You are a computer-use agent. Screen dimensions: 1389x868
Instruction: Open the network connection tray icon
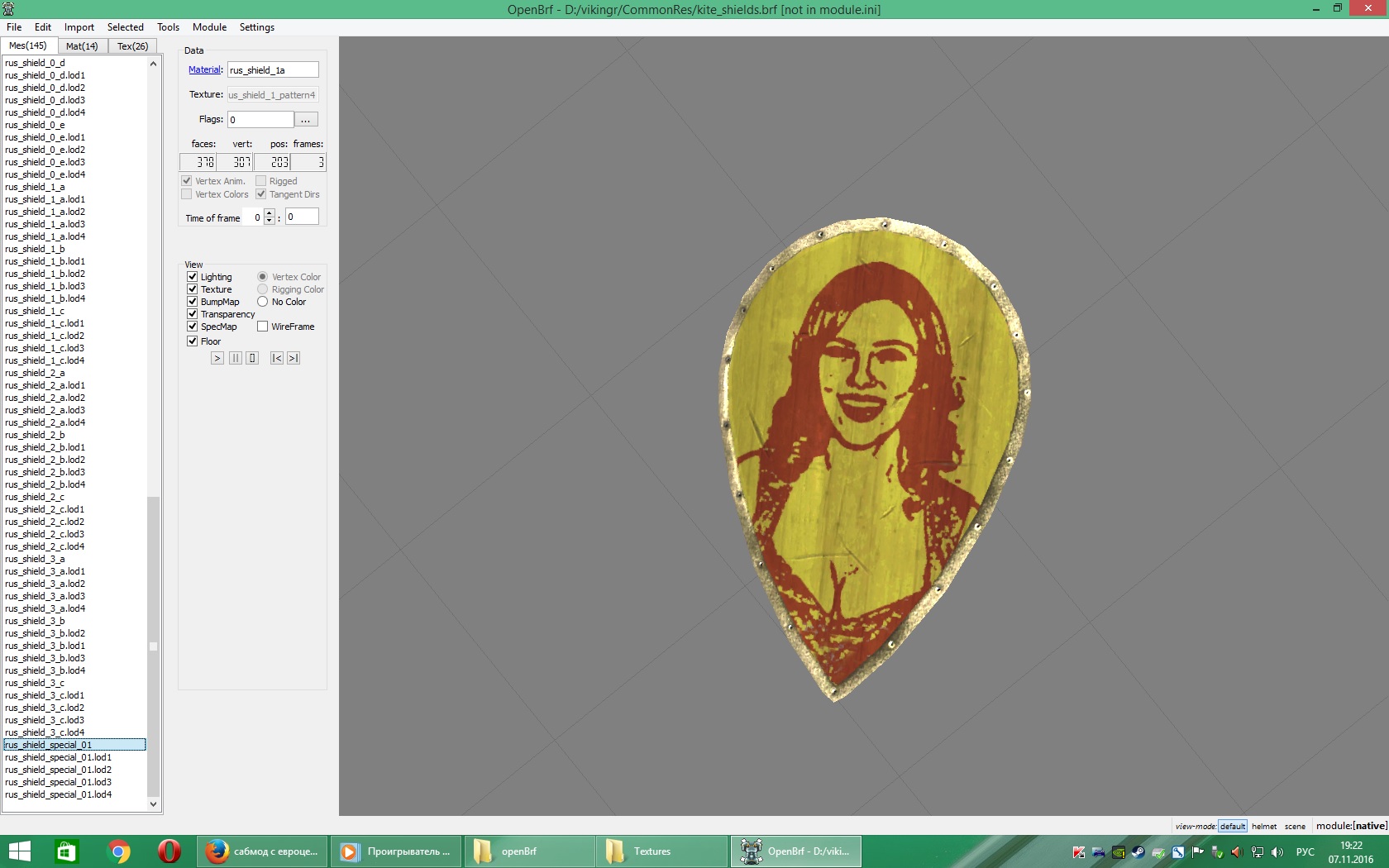[1258, 852]
